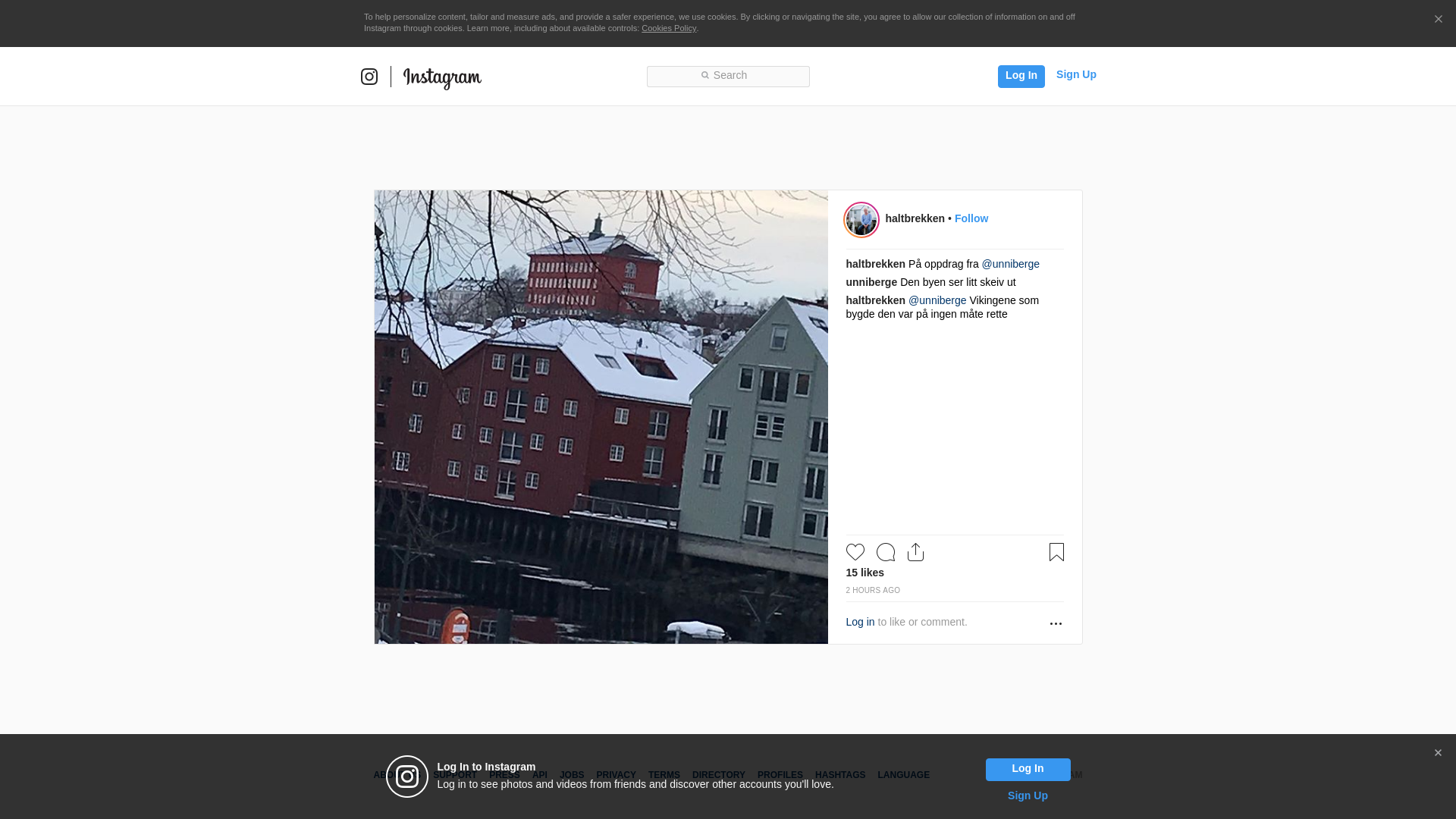This screenshot has height=819, width=1456.
Task: Open the Sign Up link in header
Action: pos(1076,74)
